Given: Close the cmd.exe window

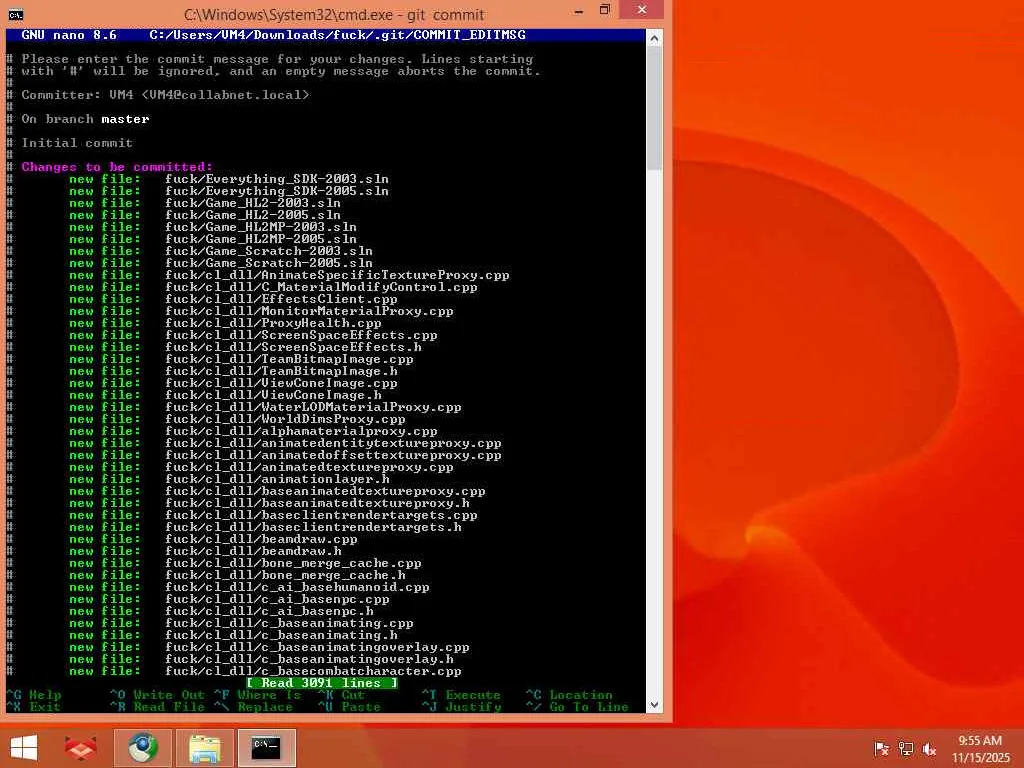Looking at the screenshot, I should click(x=641, y=10).
